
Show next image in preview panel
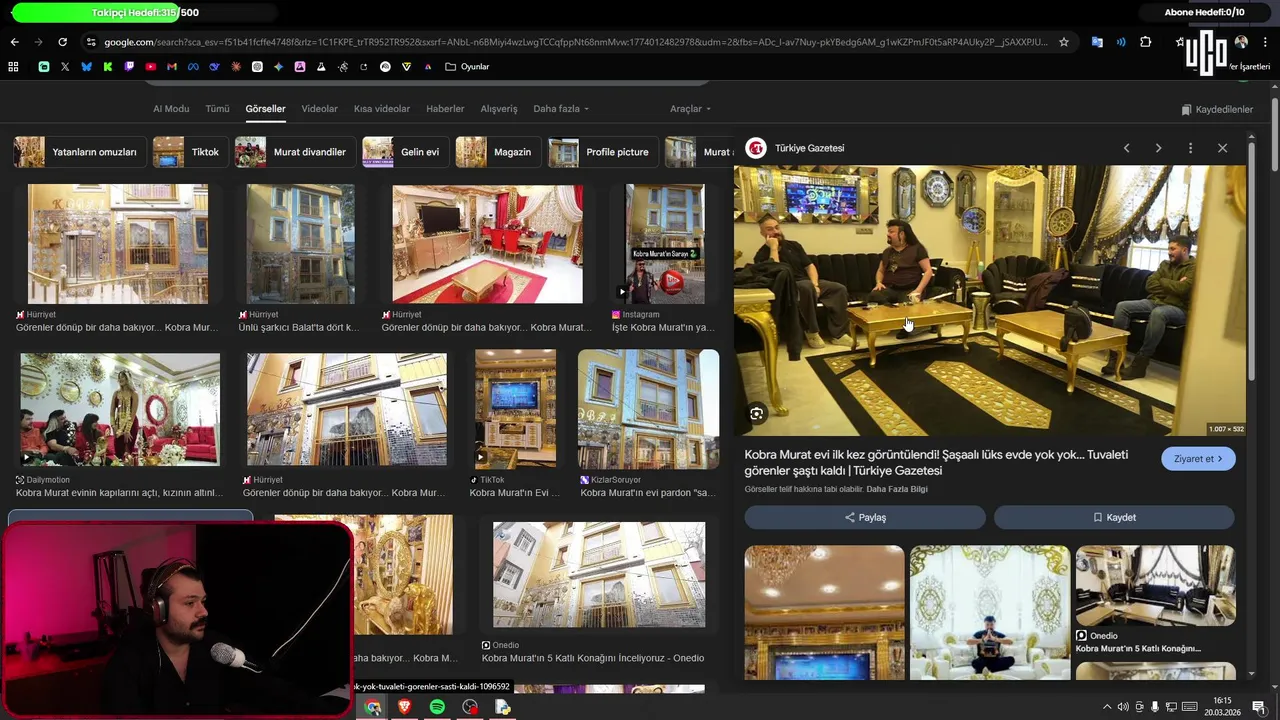pos(1158,148)
